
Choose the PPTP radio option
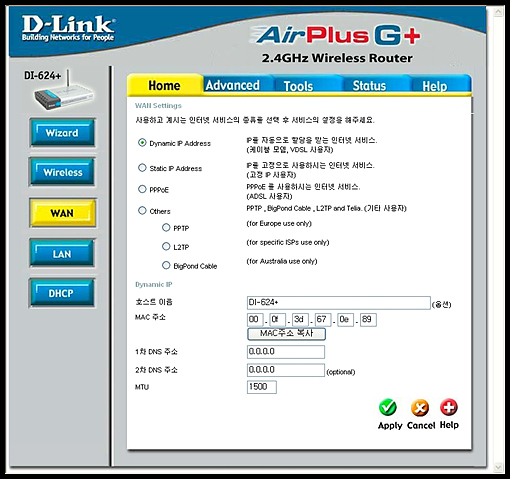pyautogui.click(x=166, y=228)
